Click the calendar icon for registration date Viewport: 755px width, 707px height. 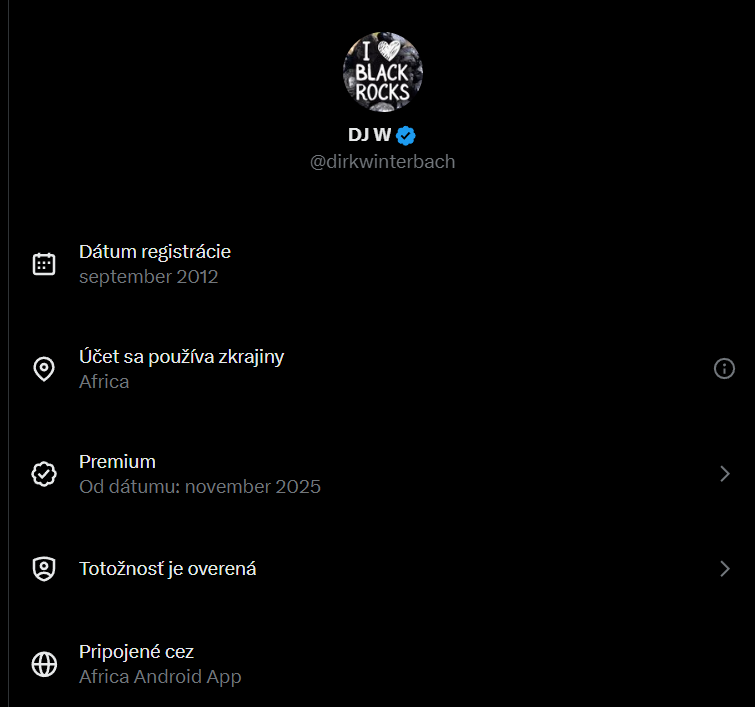click(44, 264)
